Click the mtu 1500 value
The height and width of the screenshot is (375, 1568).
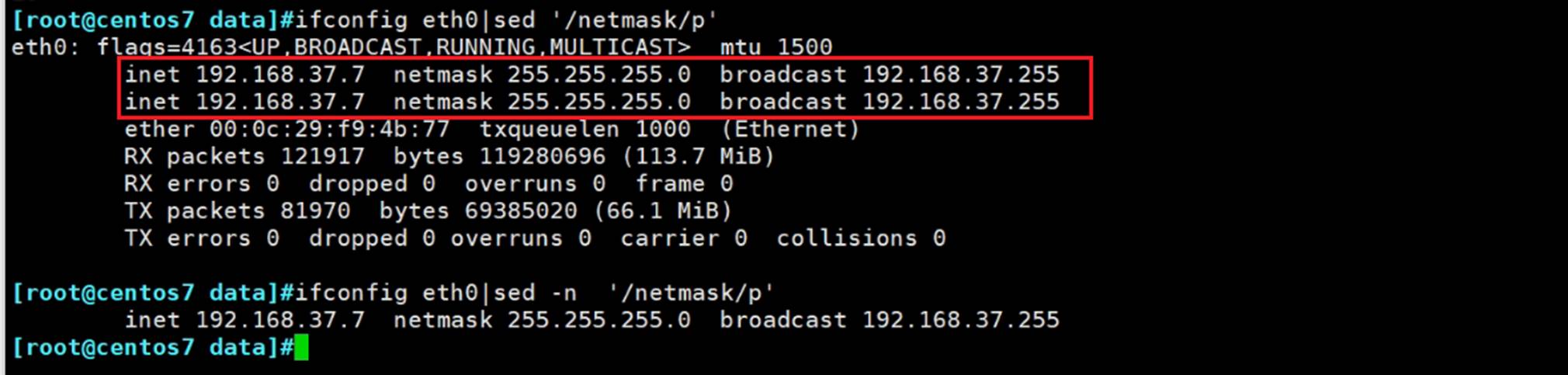(x=775, y=47)
